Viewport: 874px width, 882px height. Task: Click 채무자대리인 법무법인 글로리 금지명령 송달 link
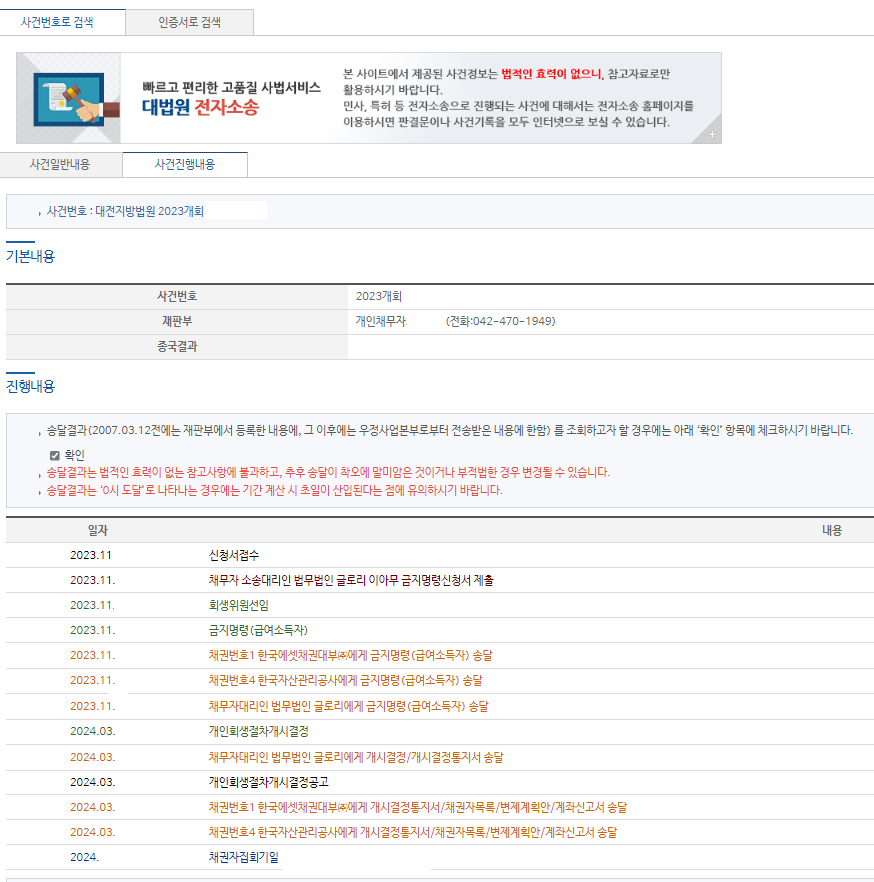[348, 706]
